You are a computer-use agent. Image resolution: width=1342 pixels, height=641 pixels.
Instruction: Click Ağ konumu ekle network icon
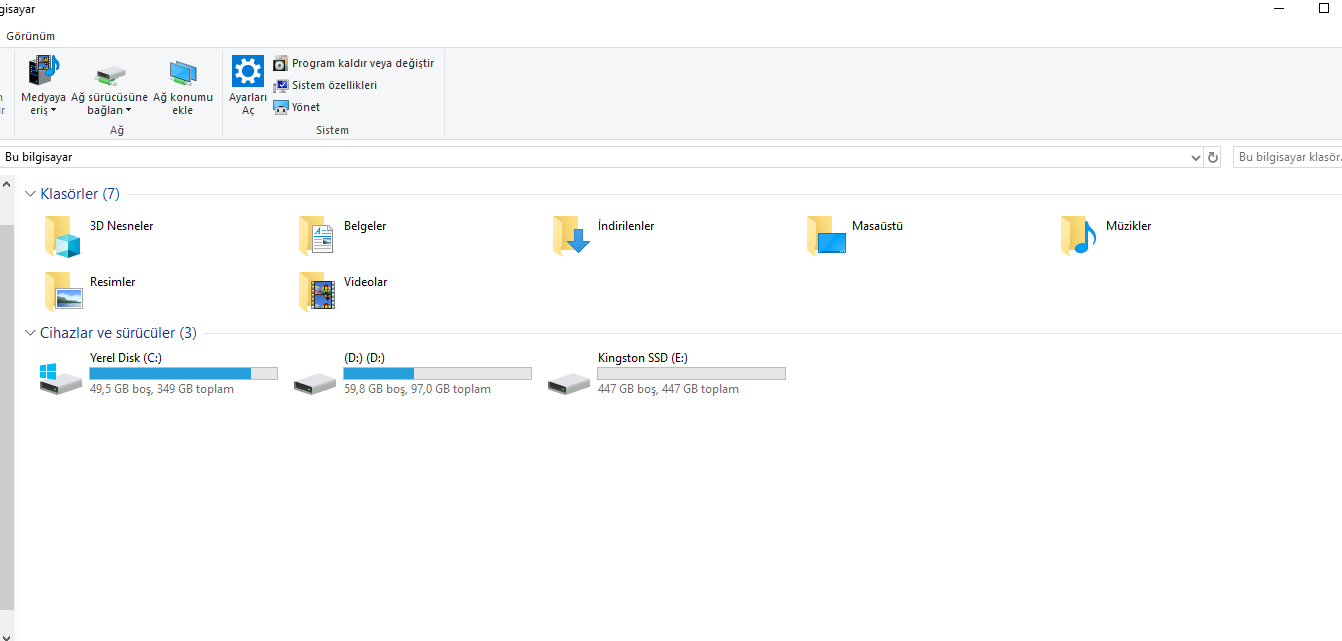click(182, 73)
